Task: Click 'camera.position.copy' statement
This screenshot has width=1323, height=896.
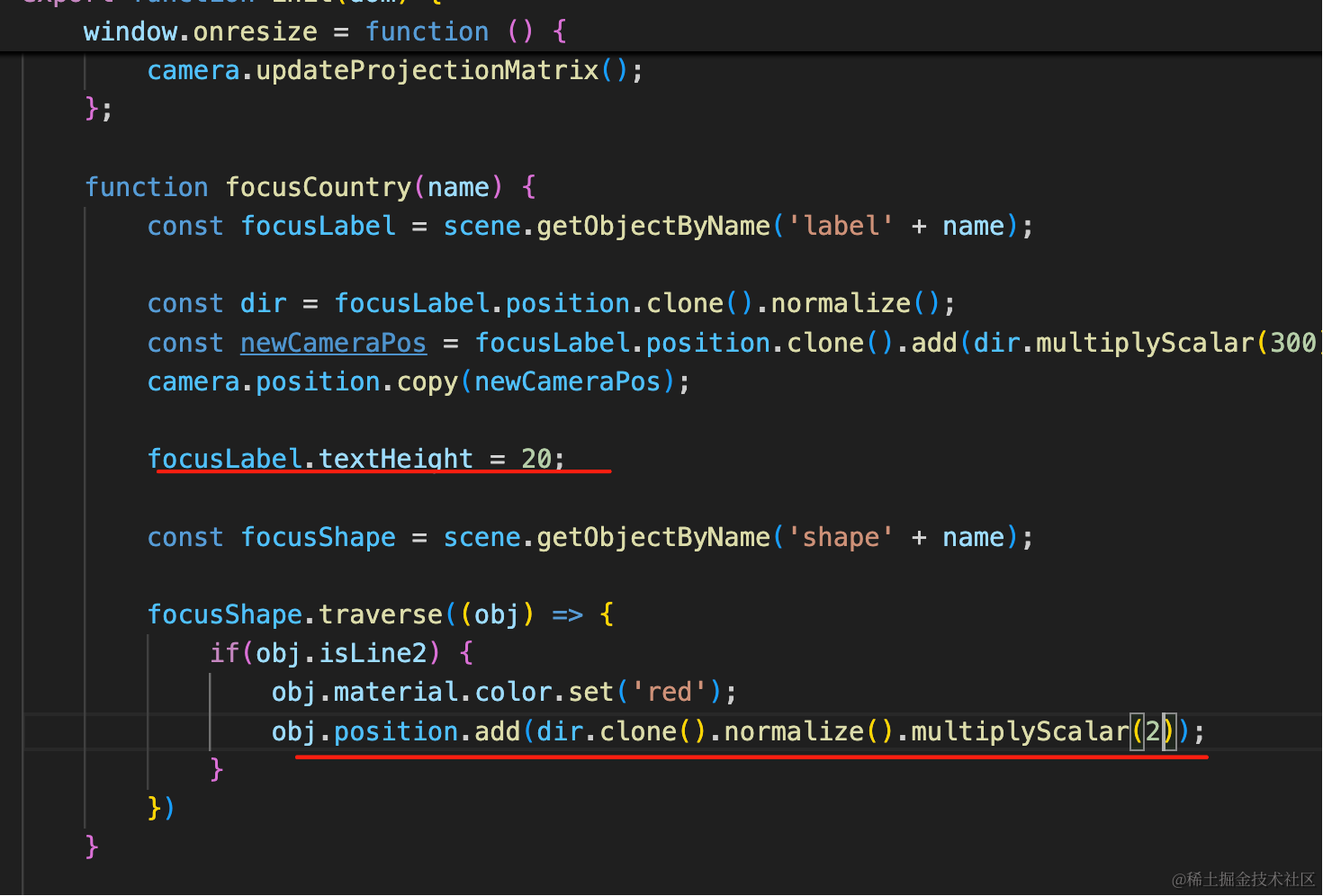Action: pos(303,381)
